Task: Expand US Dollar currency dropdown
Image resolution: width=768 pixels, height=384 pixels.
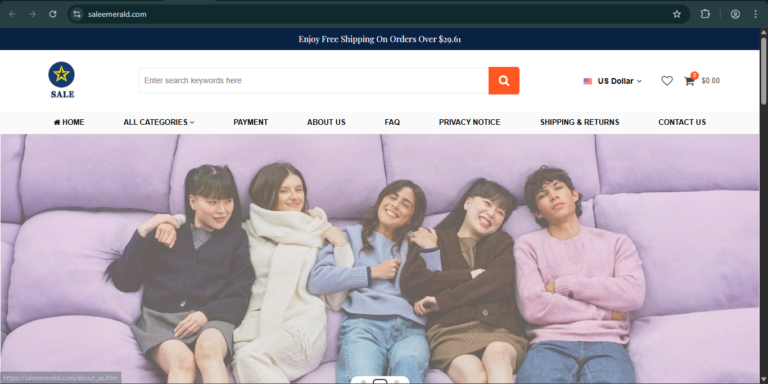Action: 620,81
